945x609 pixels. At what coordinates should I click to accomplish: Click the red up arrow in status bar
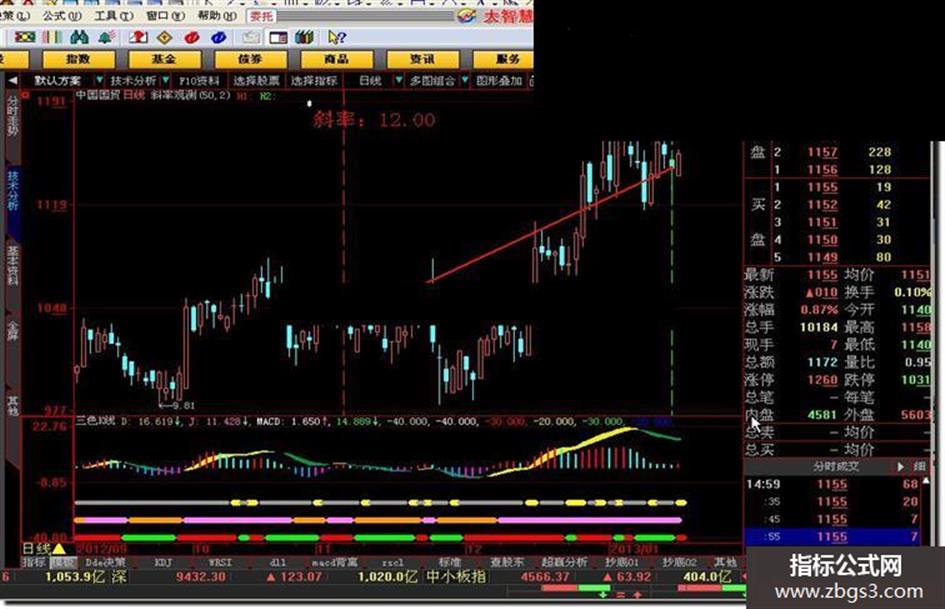pos(637,595)
